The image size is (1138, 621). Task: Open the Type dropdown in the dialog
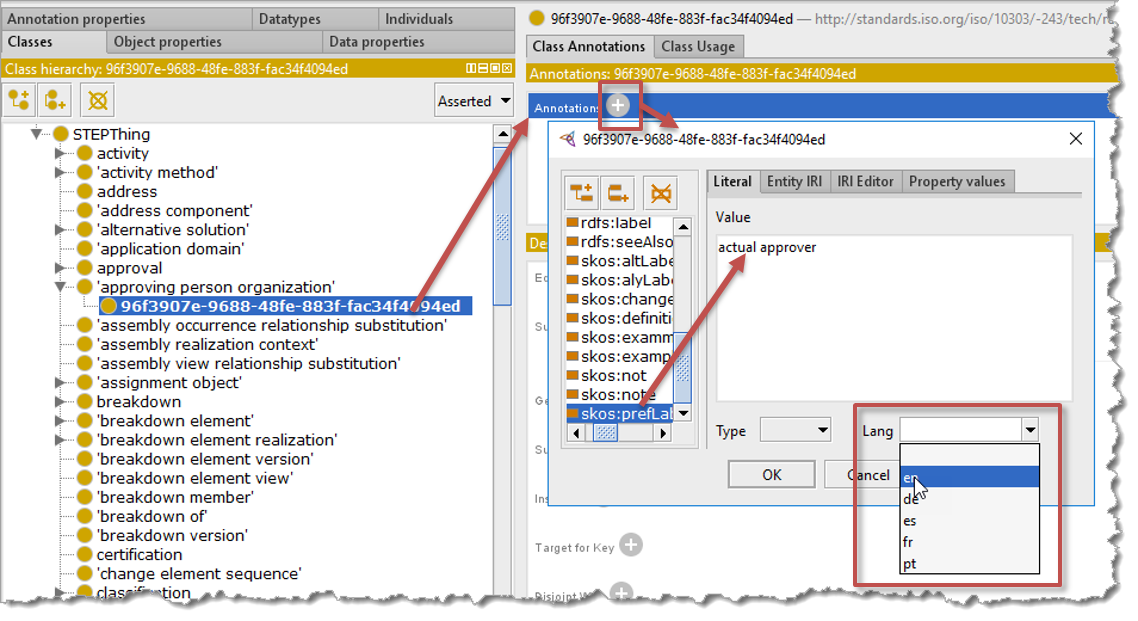click(796, 430)
